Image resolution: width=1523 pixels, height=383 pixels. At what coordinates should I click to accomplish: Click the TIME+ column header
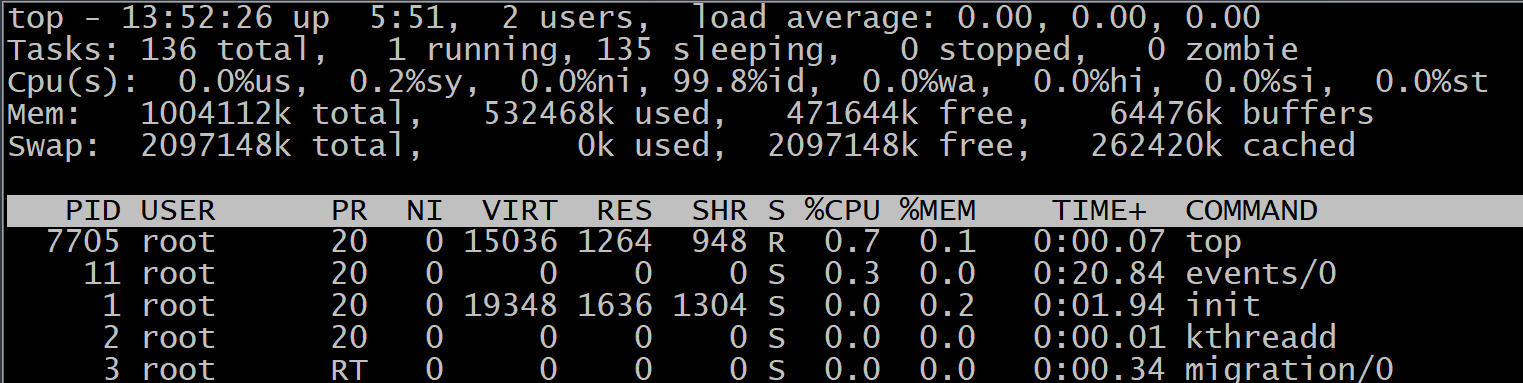1099,210
